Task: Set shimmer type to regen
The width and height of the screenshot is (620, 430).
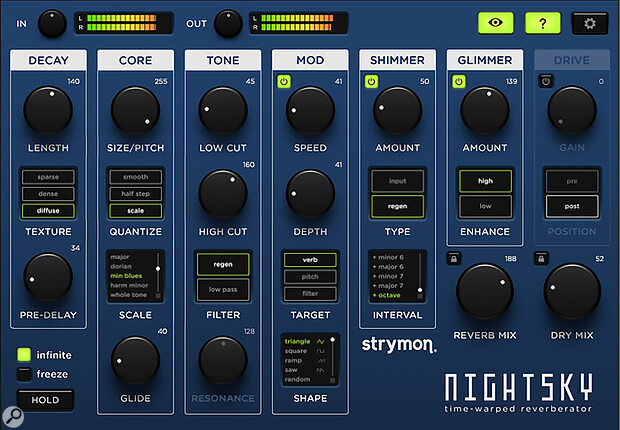Action: [397, 206]
